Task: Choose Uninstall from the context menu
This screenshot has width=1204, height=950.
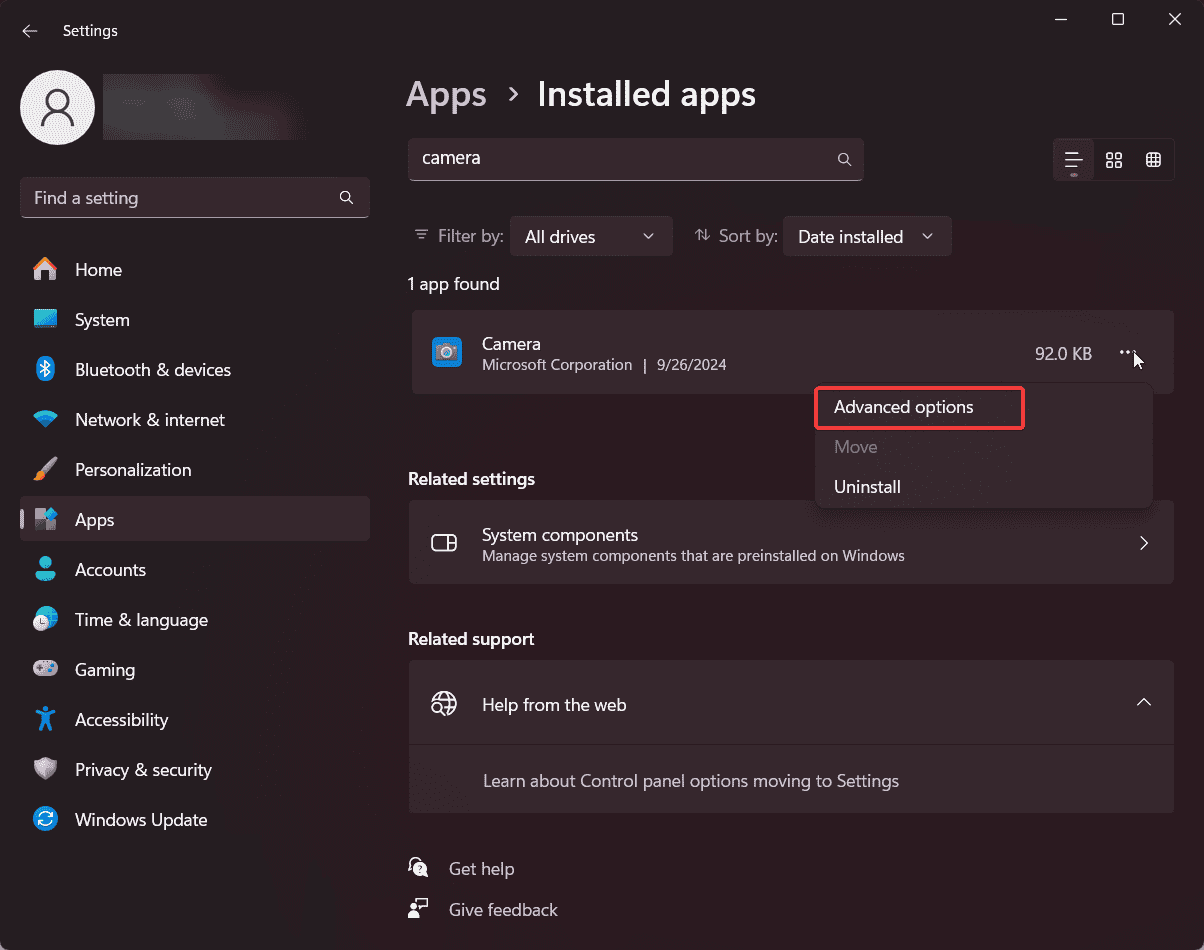Action: [x=867, y=487]
